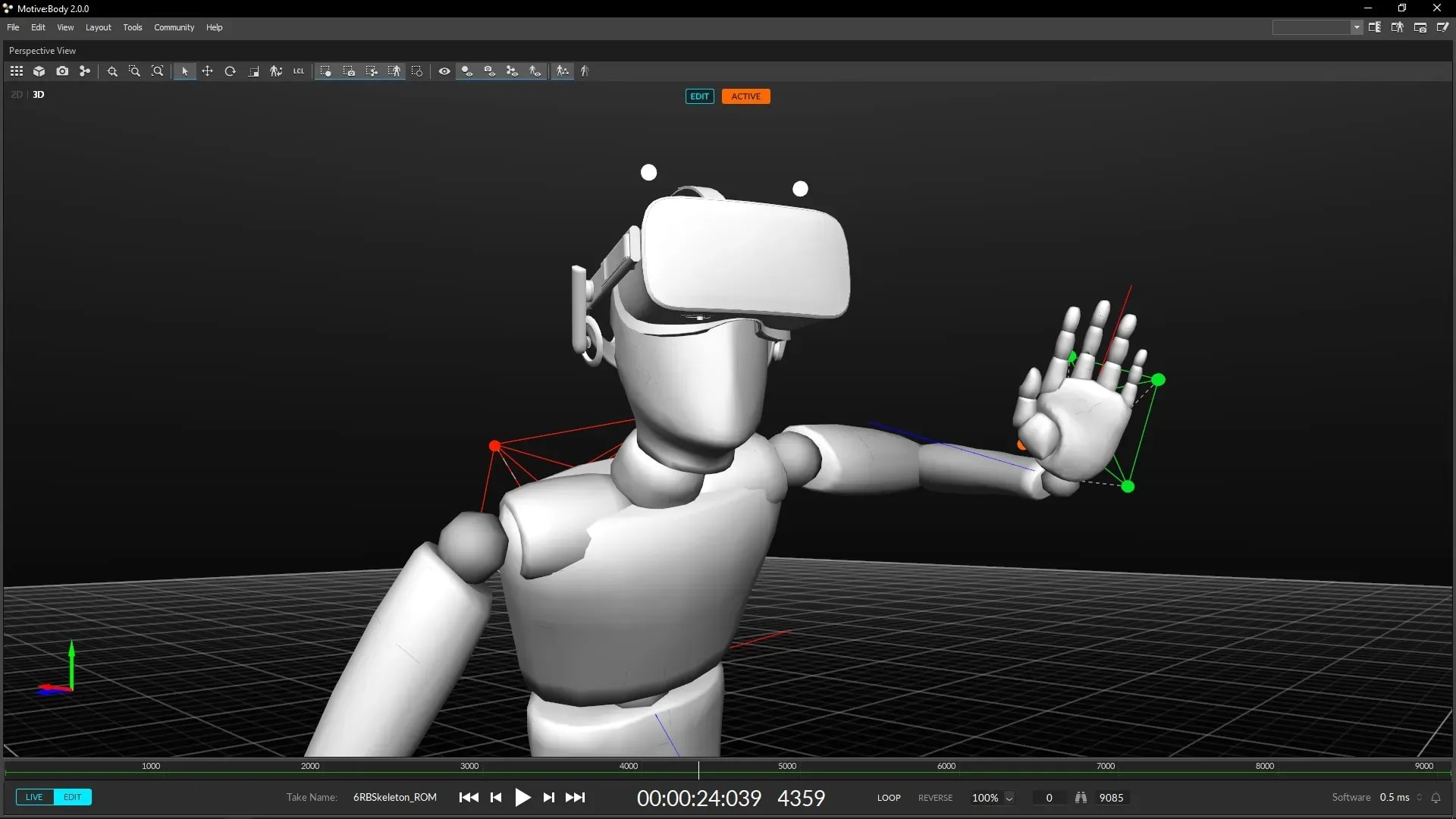Open the Tools menu

click(x=133, y=27)
